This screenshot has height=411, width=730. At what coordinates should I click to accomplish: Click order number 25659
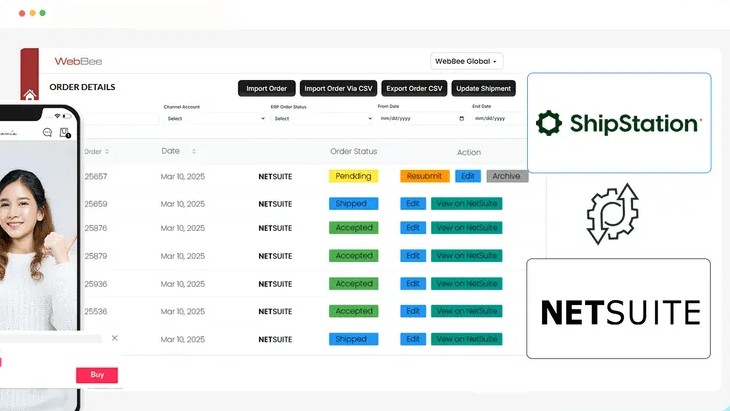tap(96, 204)
